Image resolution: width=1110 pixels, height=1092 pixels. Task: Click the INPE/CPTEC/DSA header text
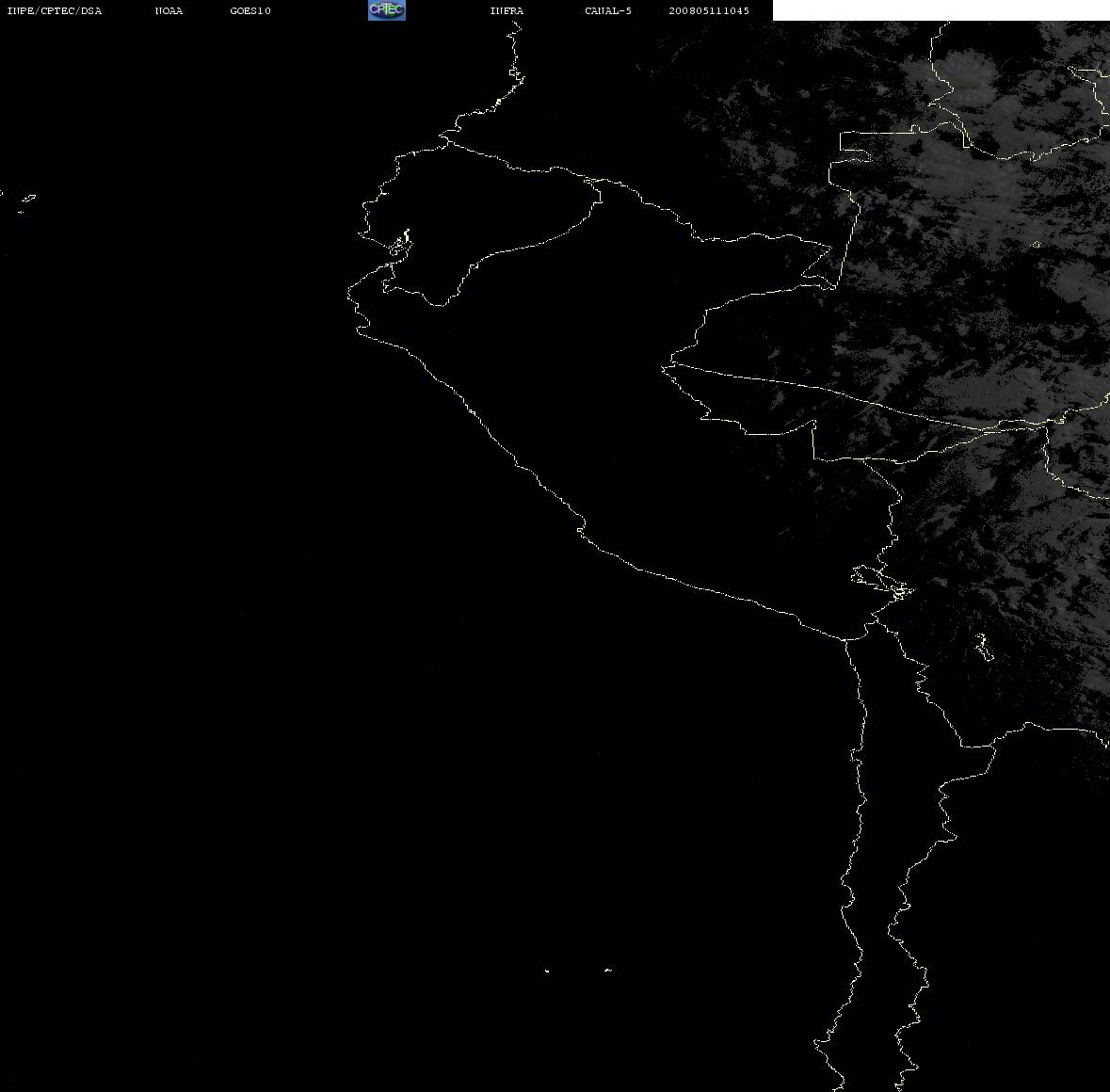click(x=55, y=10)
